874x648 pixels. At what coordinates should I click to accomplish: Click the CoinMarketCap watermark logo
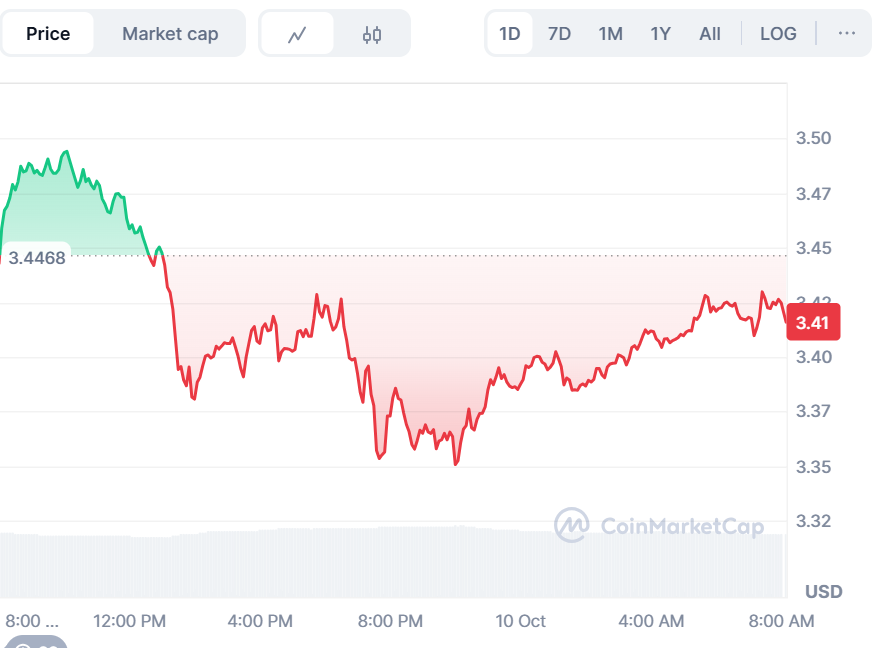573,524
